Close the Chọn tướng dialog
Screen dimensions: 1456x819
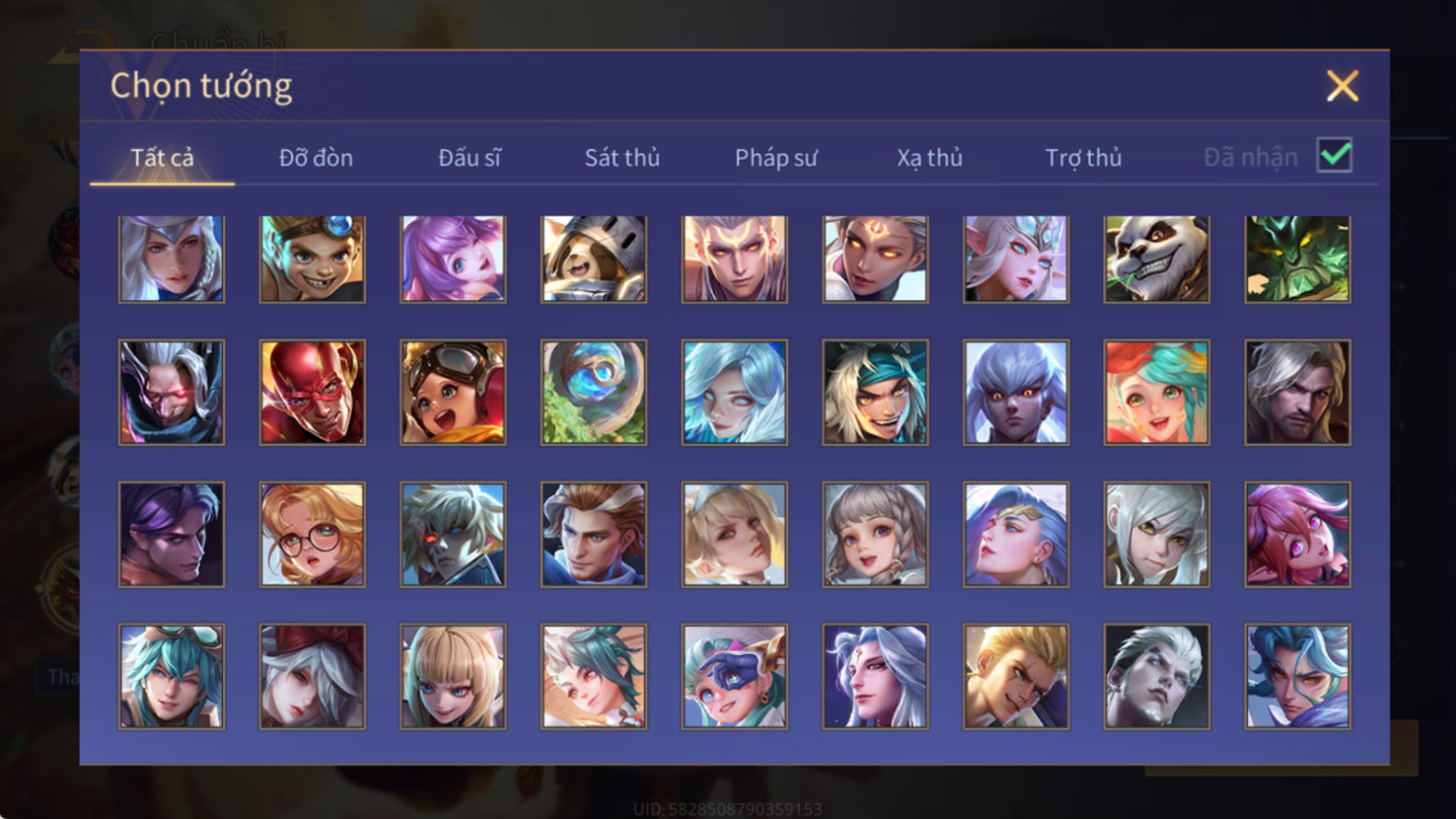(1343, 86)
